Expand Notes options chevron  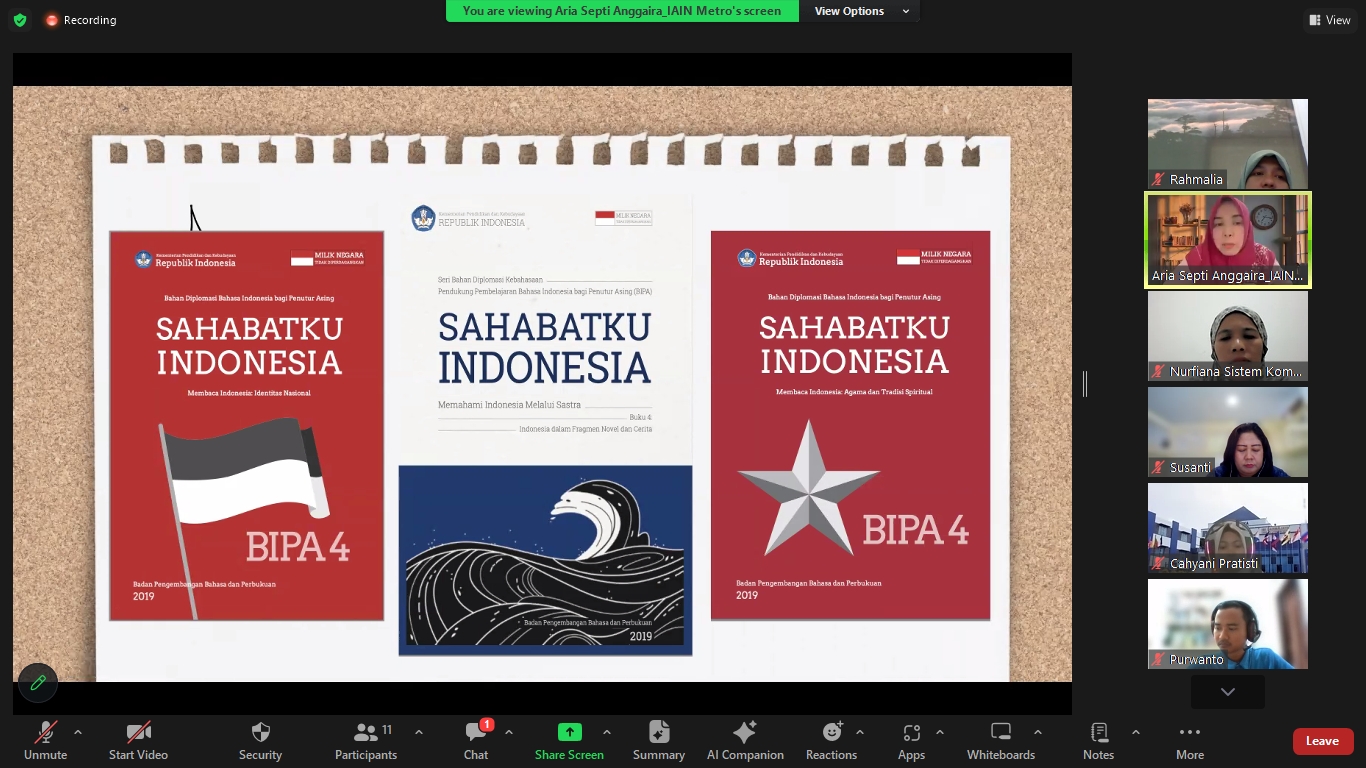point(1135,732)
